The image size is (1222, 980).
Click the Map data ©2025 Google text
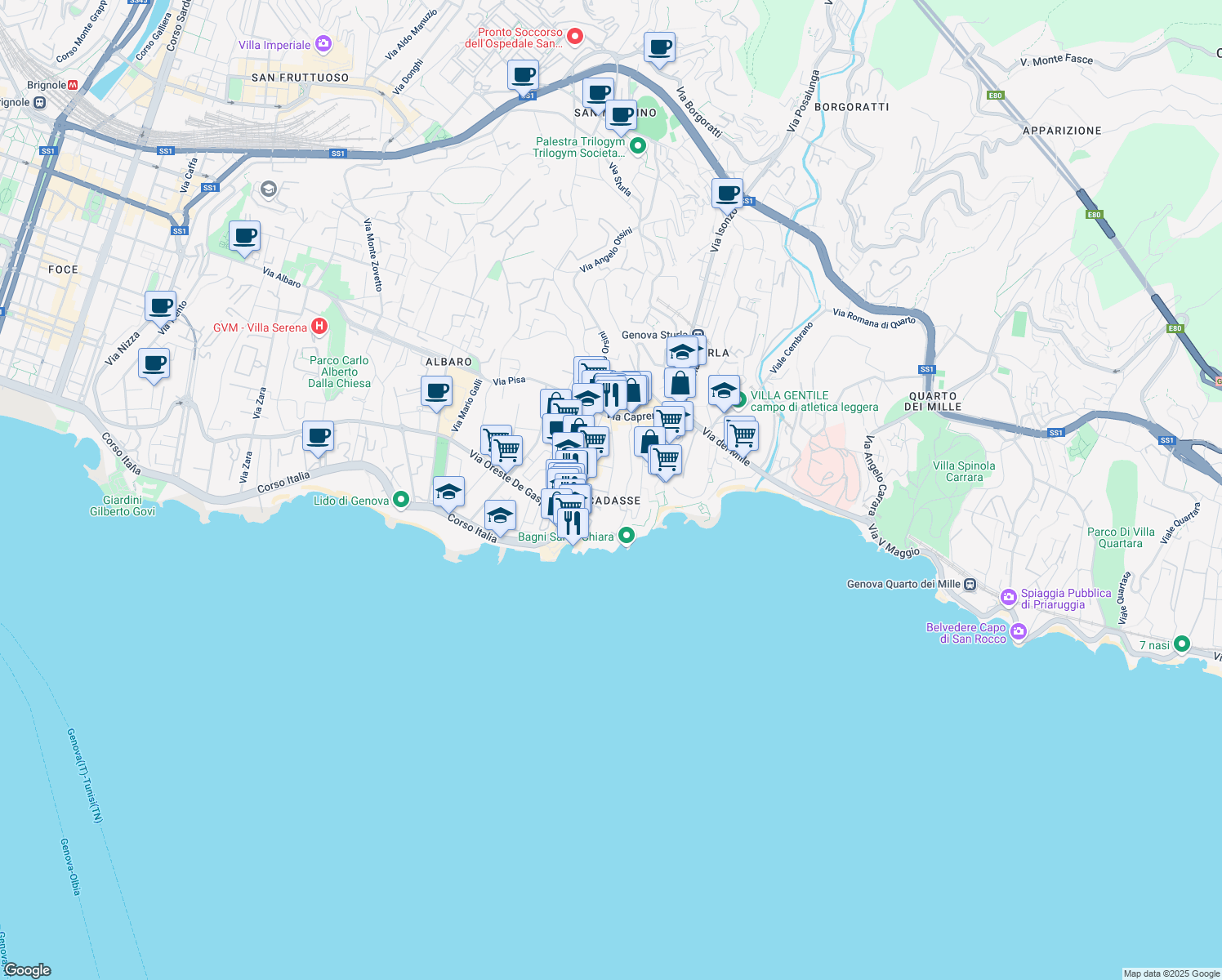pyautogui.click(x=1171, y=973)
